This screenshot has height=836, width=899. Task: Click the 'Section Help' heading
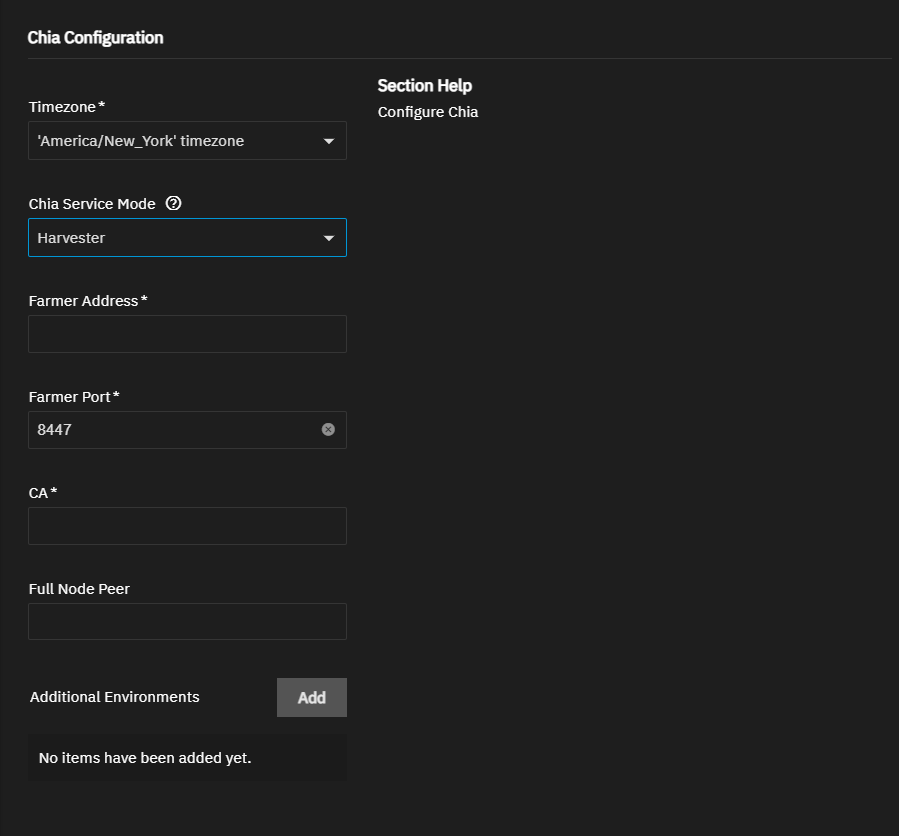pos(425,86)
